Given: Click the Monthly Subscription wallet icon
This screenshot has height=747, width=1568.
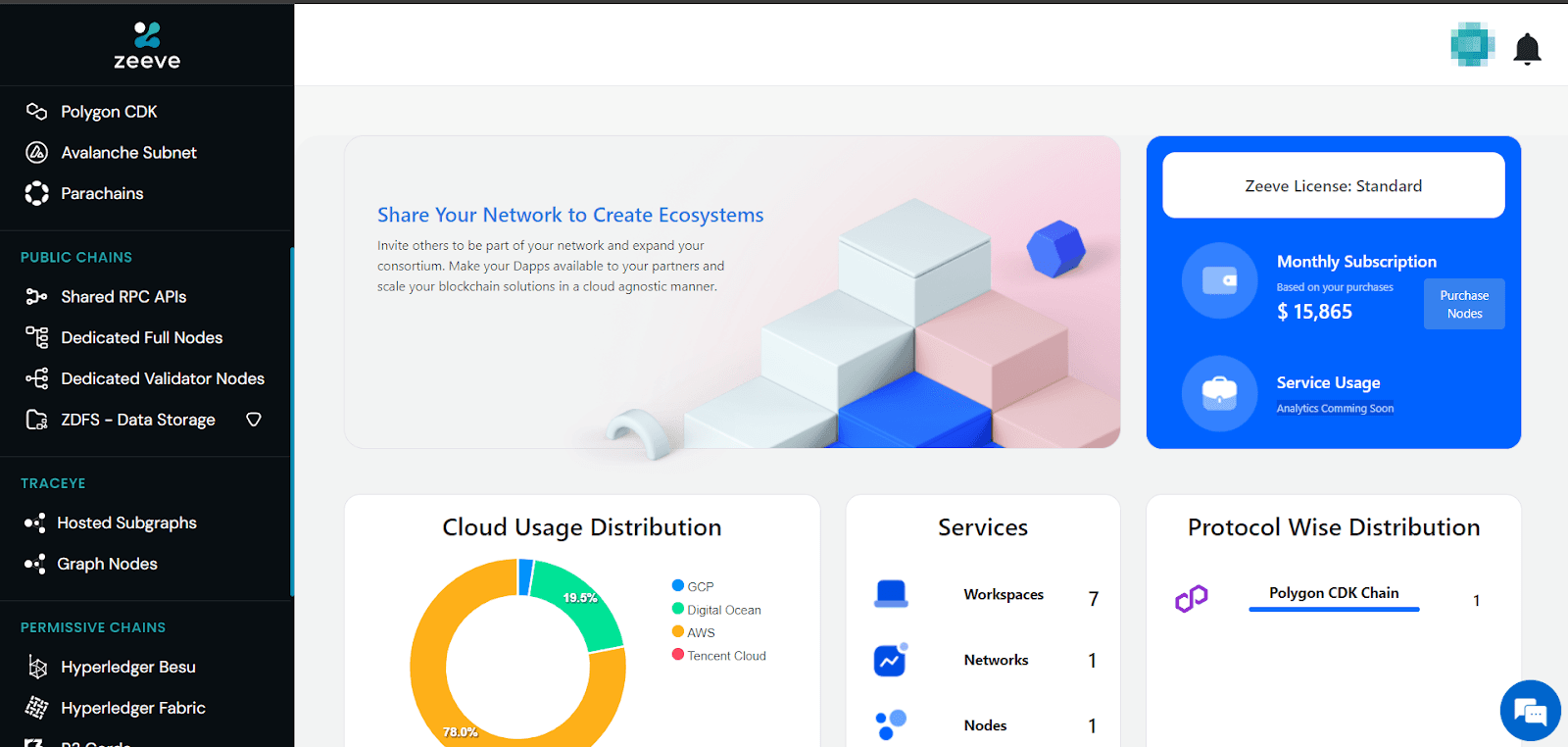Looking at the screenshot, I should click(1219, 280).
